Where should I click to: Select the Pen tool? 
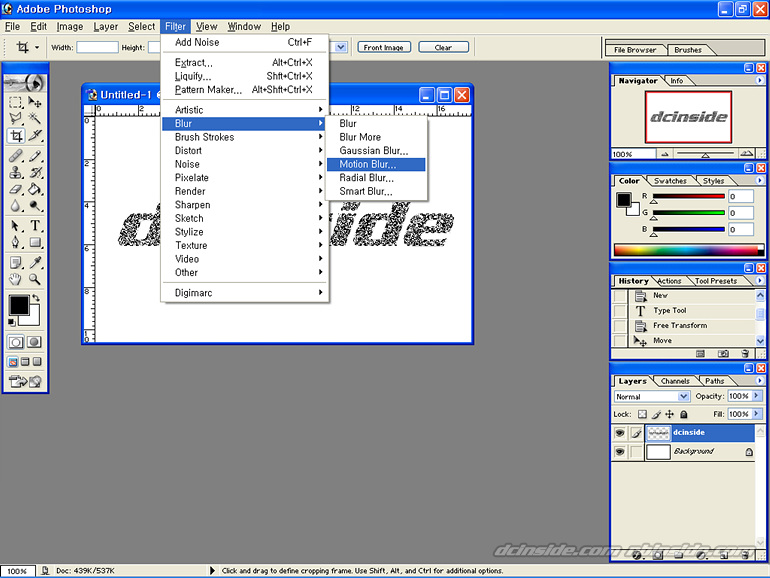tap(15, 242)
